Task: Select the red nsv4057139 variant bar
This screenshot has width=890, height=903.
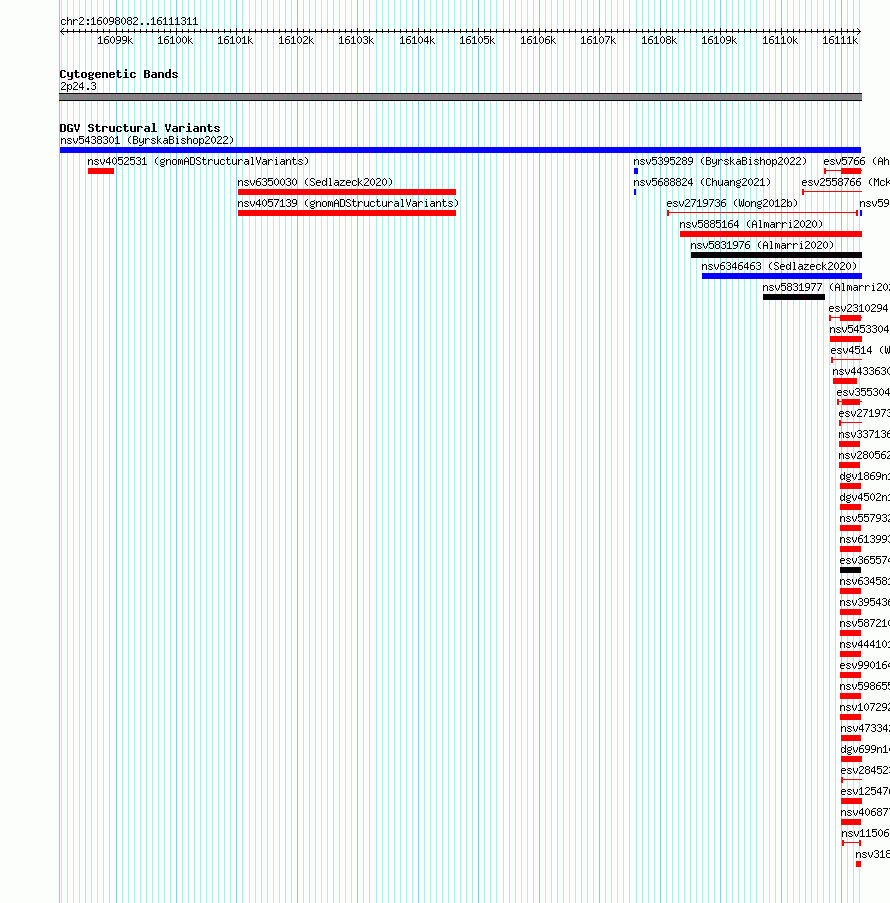Action: [347, 213]
